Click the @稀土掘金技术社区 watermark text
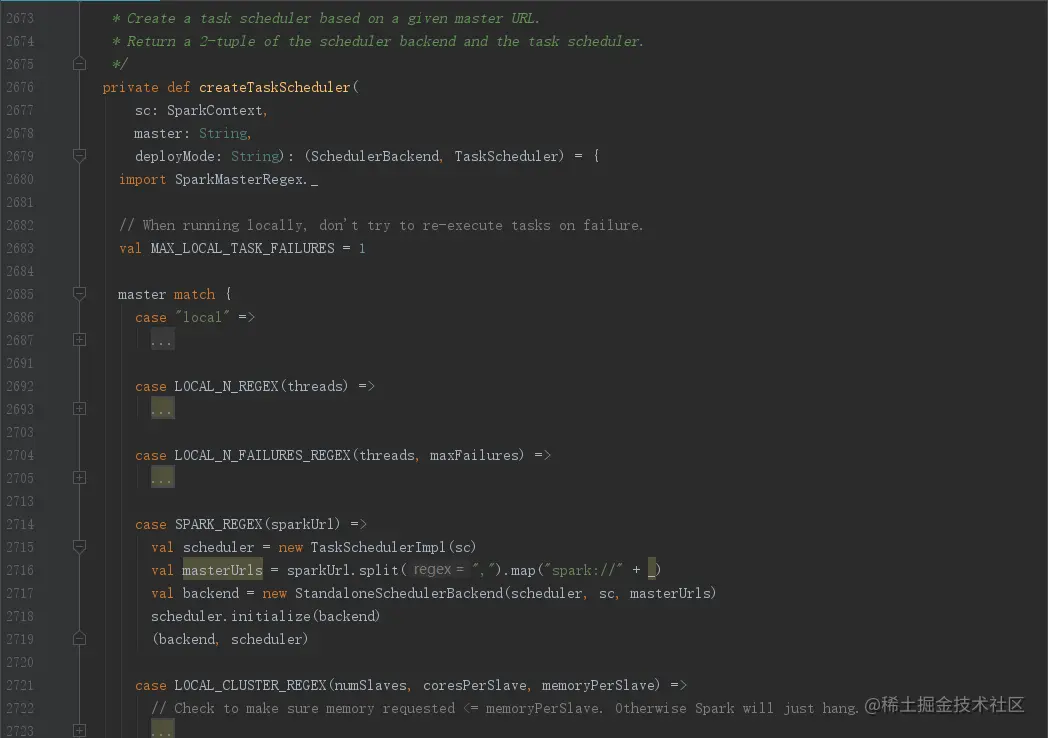 click(945, 705)
